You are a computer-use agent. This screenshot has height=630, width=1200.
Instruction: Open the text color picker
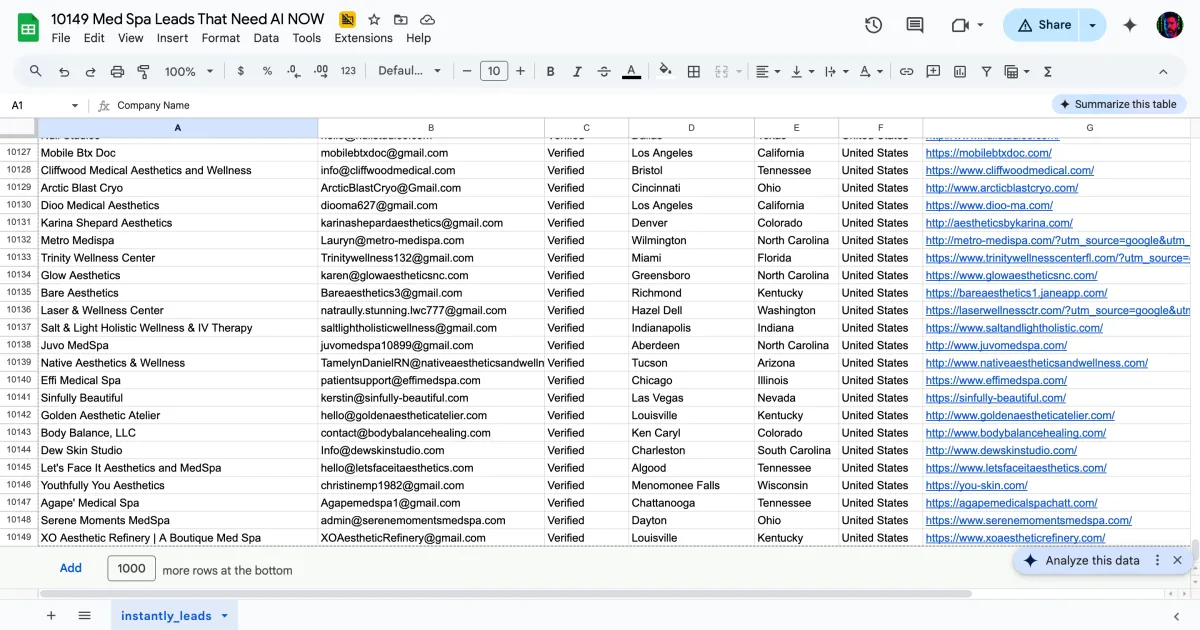click(631, 71)
